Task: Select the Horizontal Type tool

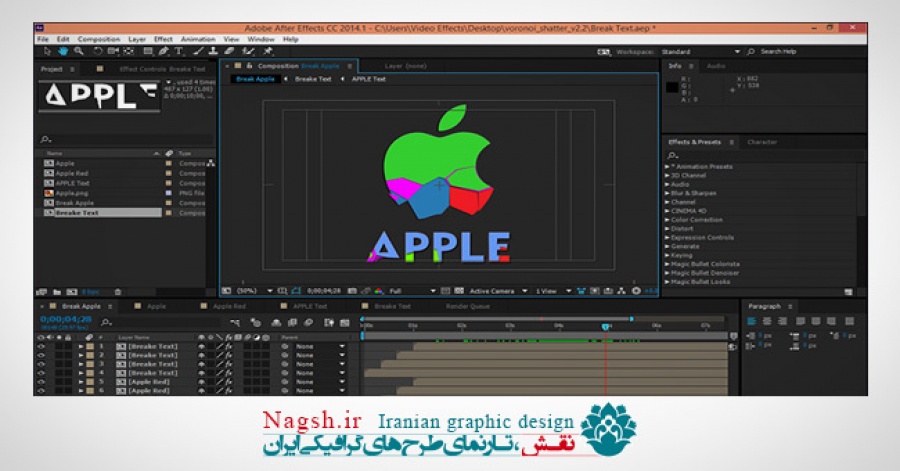Action: [179, 52]
